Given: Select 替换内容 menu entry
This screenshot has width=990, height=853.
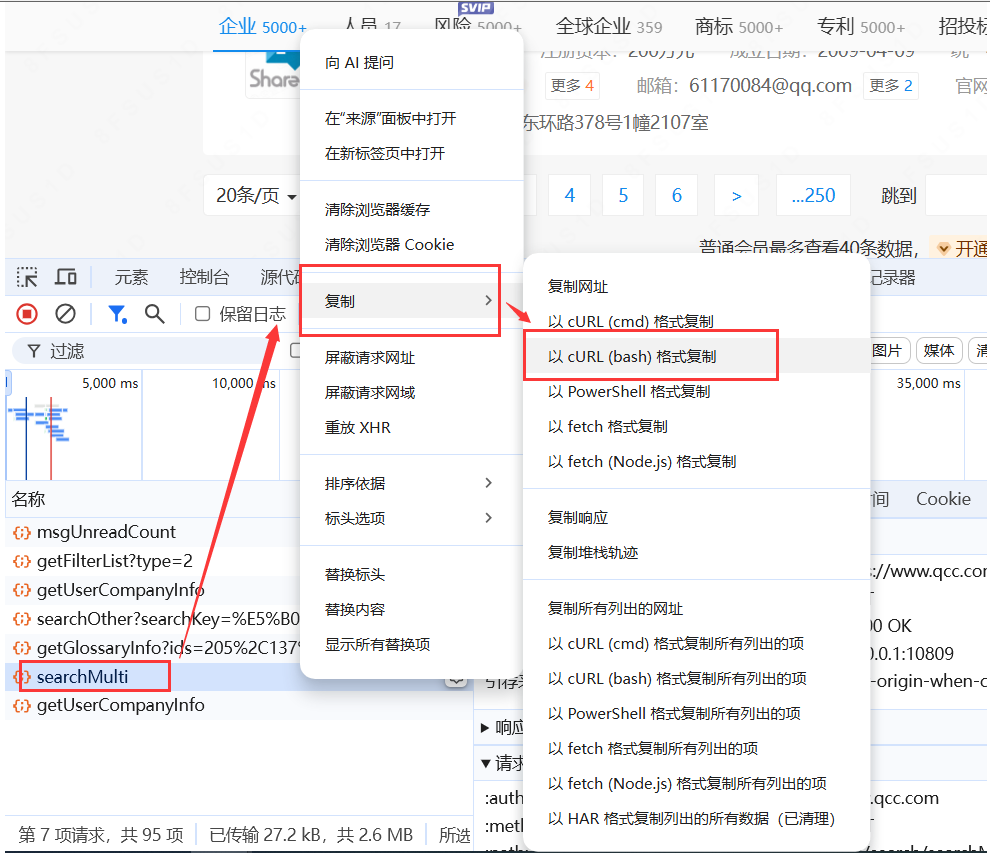Looking at the screenshot, I should [354, 609].
